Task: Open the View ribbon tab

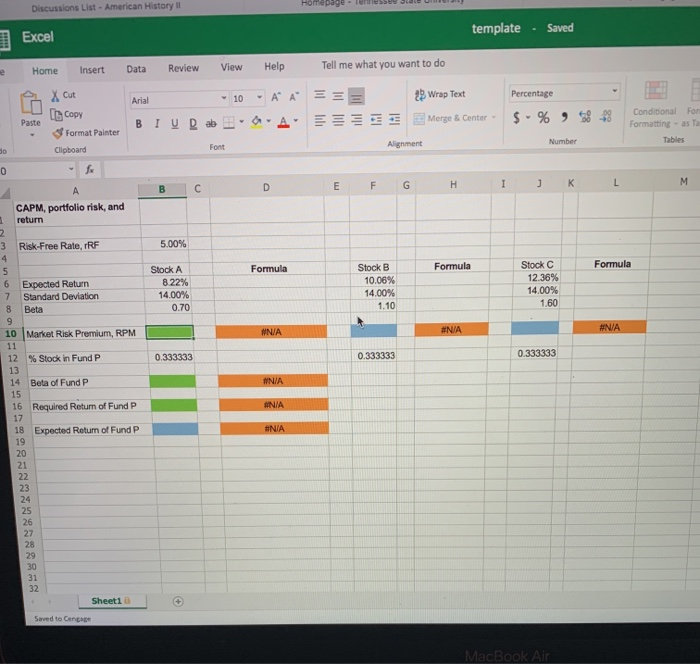Action: click(231, 67)
